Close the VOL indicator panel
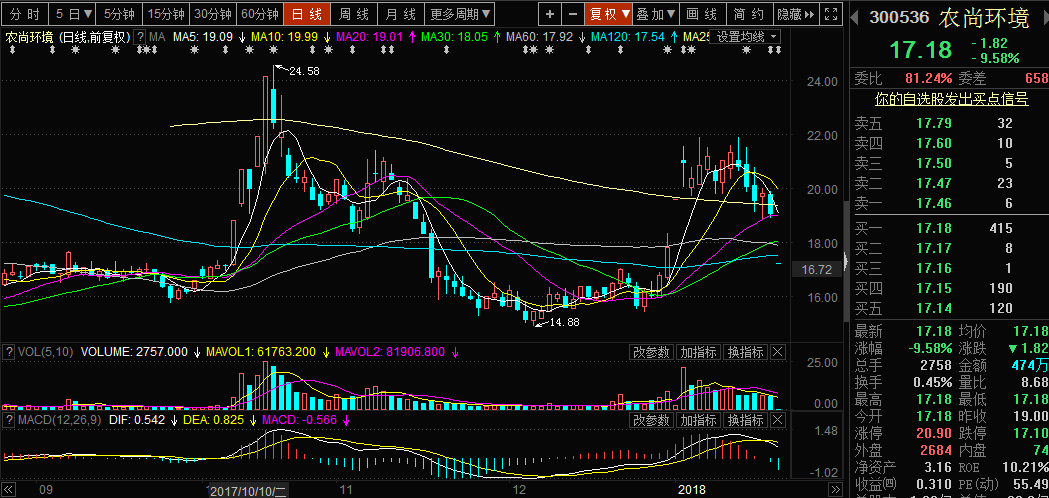 [778, 352]
